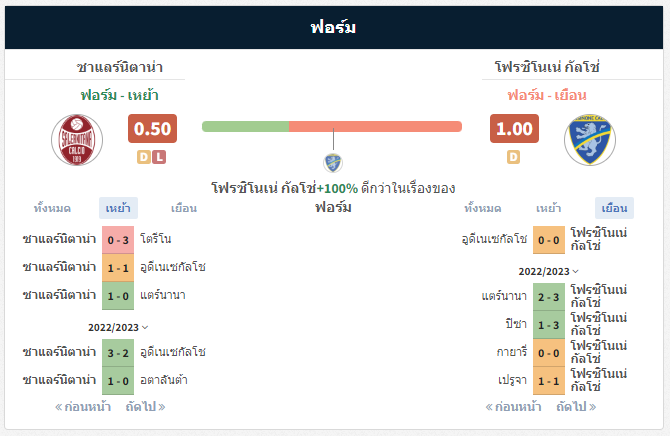
Task: Select the ทั้งหมด tab under Salernitana
Action: tap(52, 208)
